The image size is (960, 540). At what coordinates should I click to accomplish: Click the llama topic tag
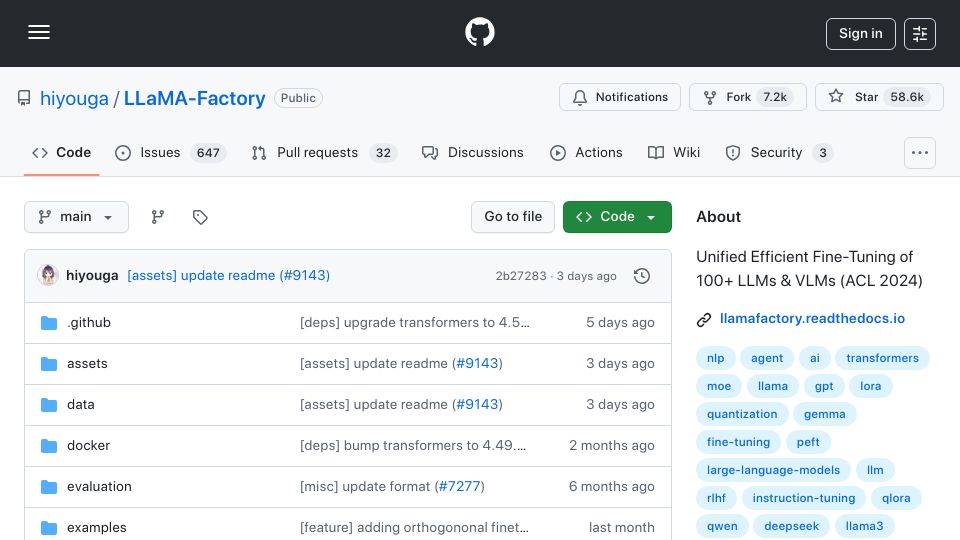point(773,386)
